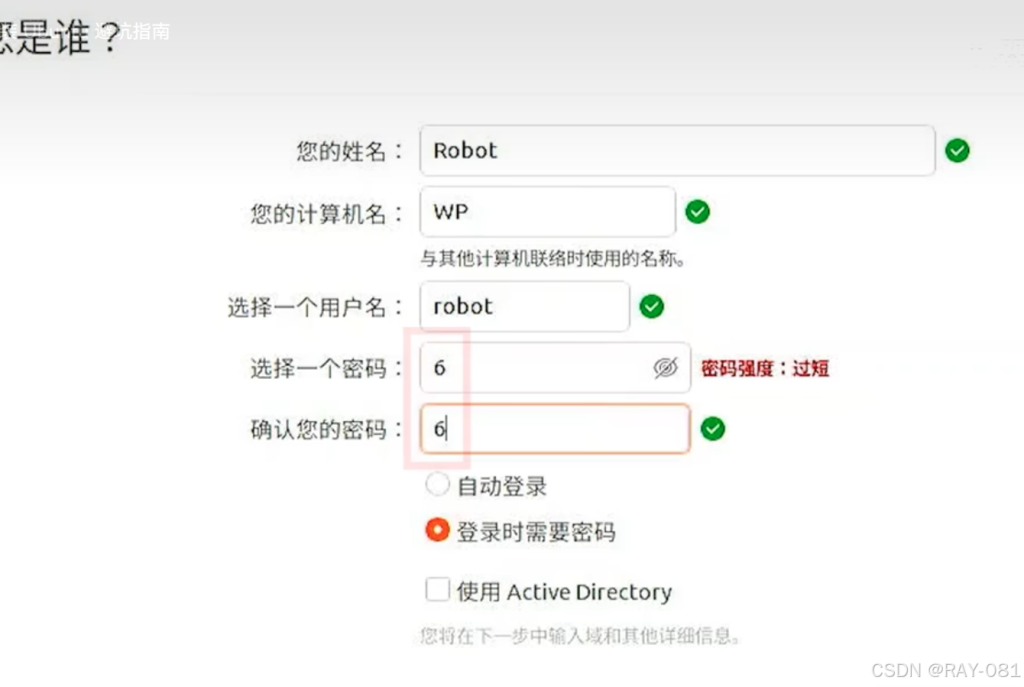Enable the 使用 Active Directory checkbox
Image resolution: width=1024 pixels, height=687 pixels.
click(437, 590)
